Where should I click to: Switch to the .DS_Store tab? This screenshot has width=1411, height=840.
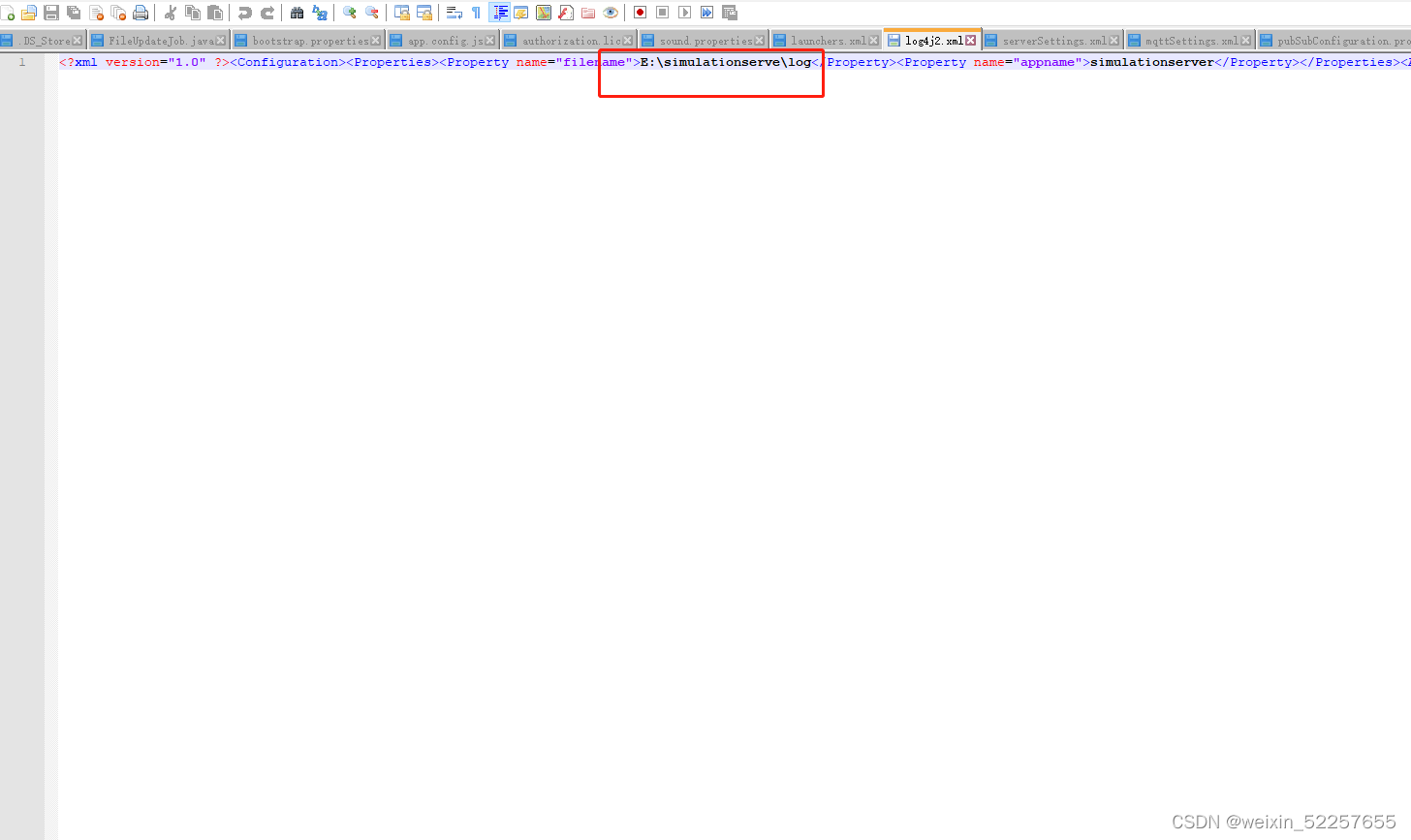(x=42, y=41)
